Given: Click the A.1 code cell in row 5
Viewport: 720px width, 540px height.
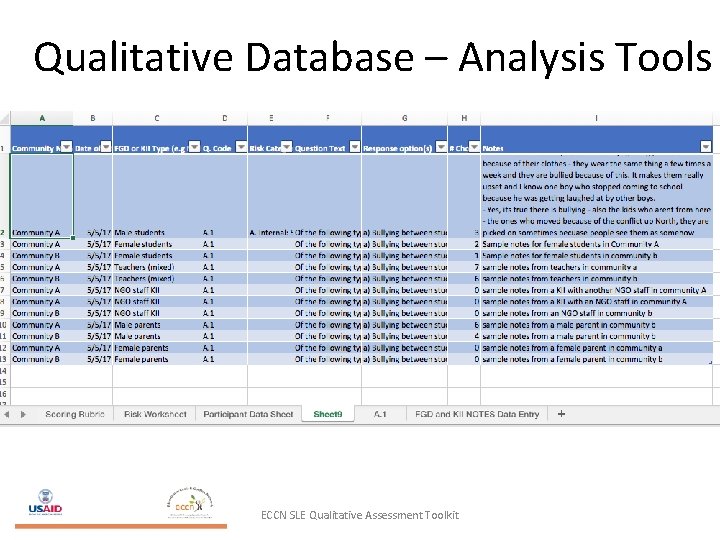Looking at the screenshot, I should (225, 267).
